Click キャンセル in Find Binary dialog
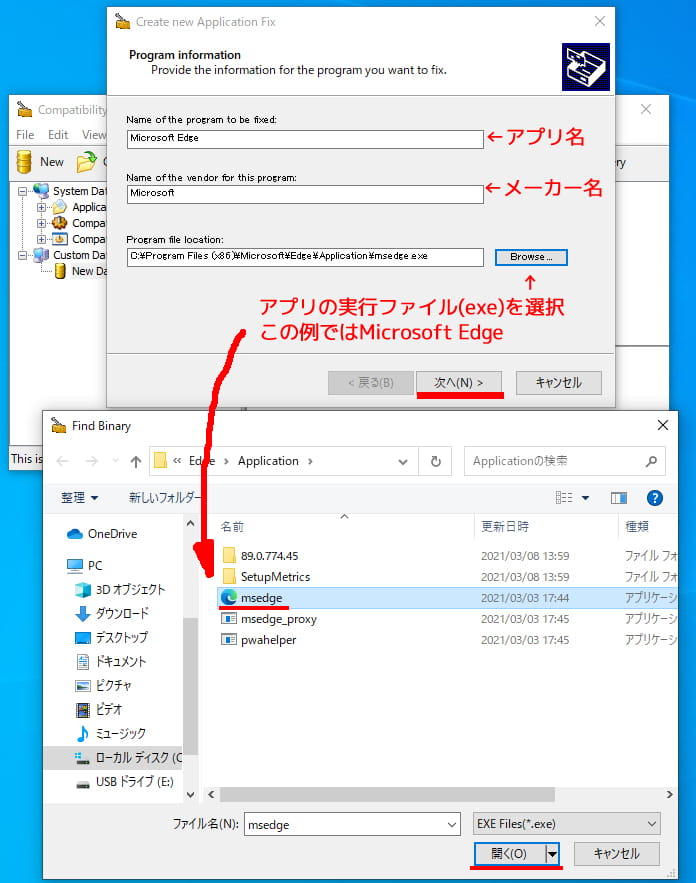 [x=617, y=854]
